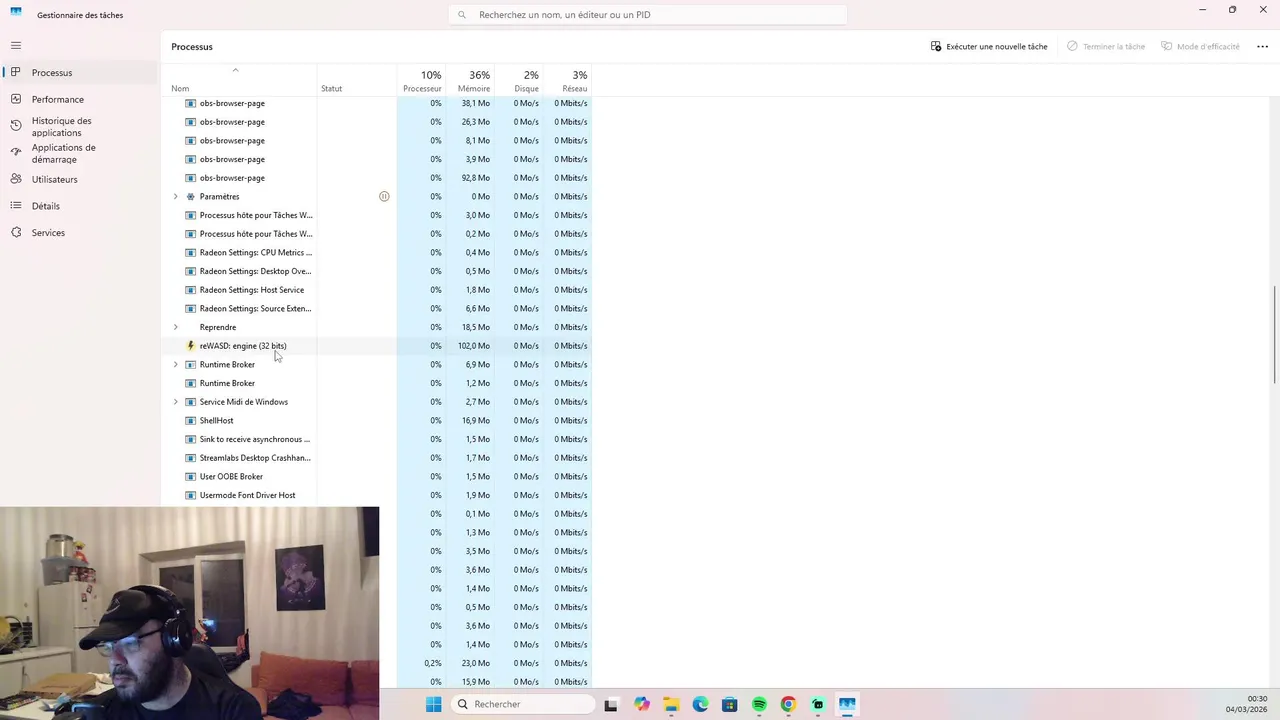This screenshot has height=720, width=1280.
Task: Open the hamburger navigation menu
Action: click(16, 45)
